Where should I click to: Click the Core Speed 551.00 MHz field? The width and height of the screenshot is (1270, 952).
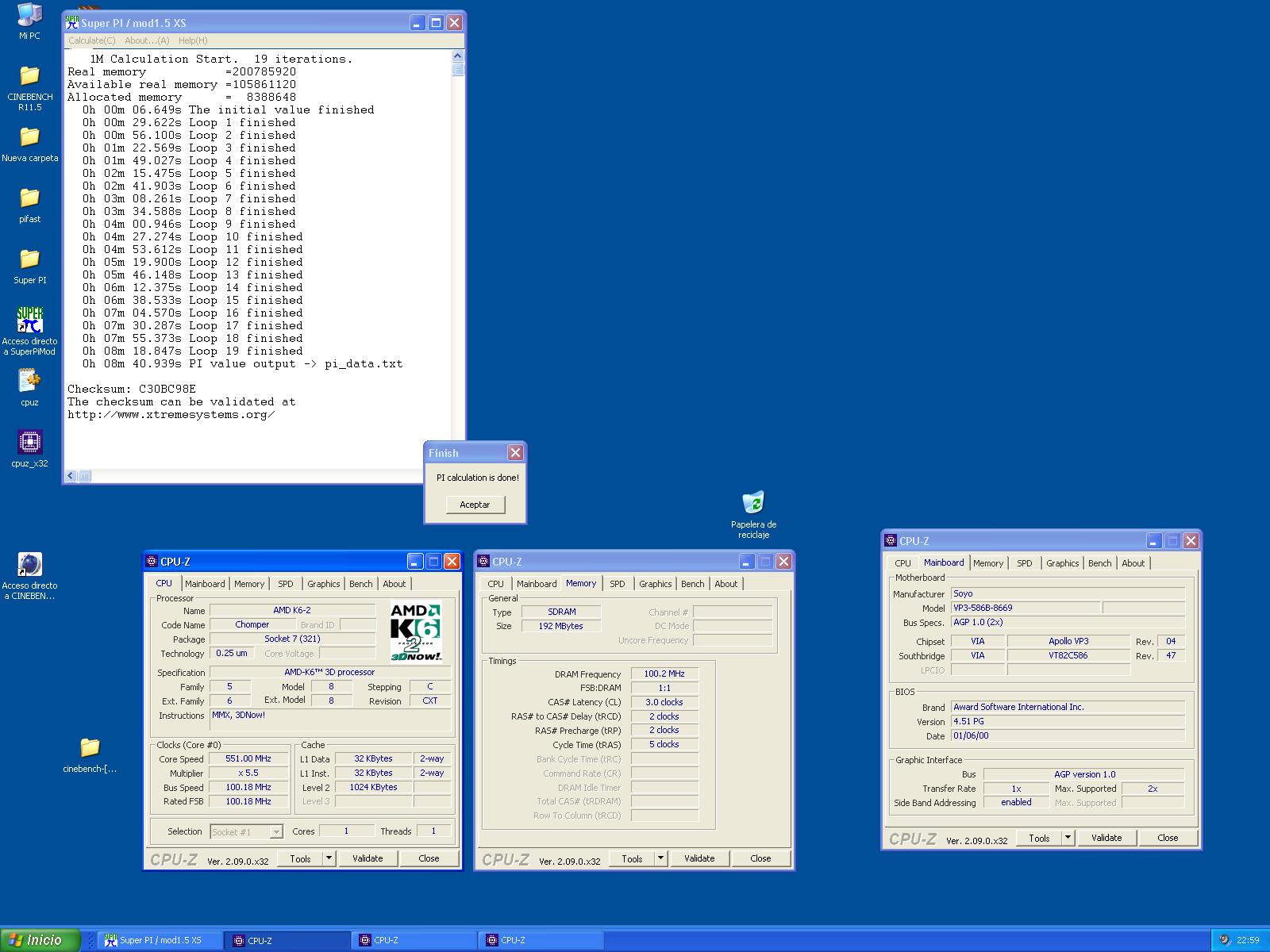coord(248,759)
